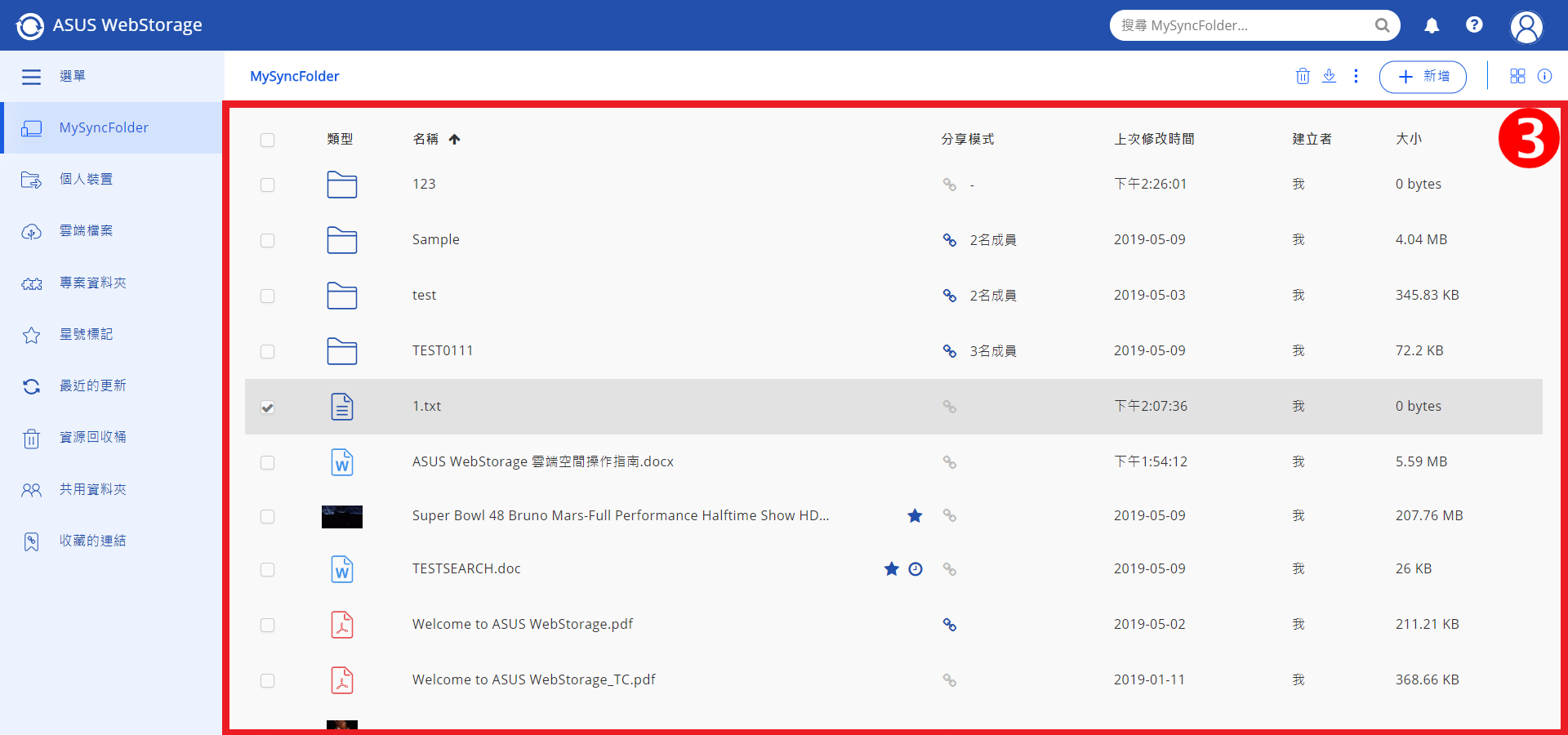1568x735 pixels.
Task: Open the Super Bowl video thumbnail
Action: (x=342, y=517)
